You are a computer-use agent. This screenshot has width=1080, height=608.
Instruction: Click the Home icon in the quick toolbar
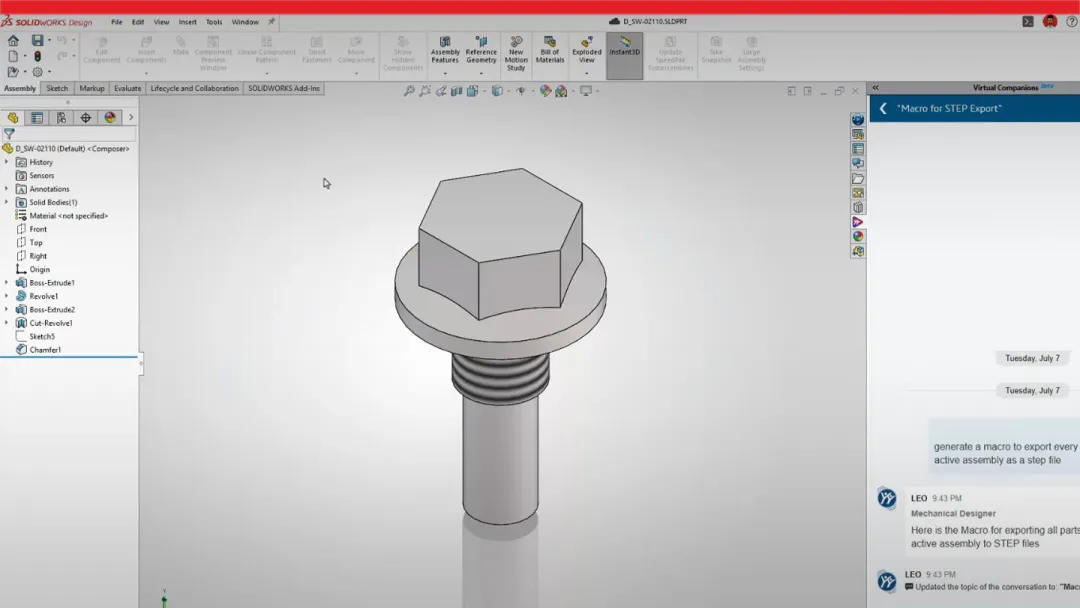[x=13, y=41]
